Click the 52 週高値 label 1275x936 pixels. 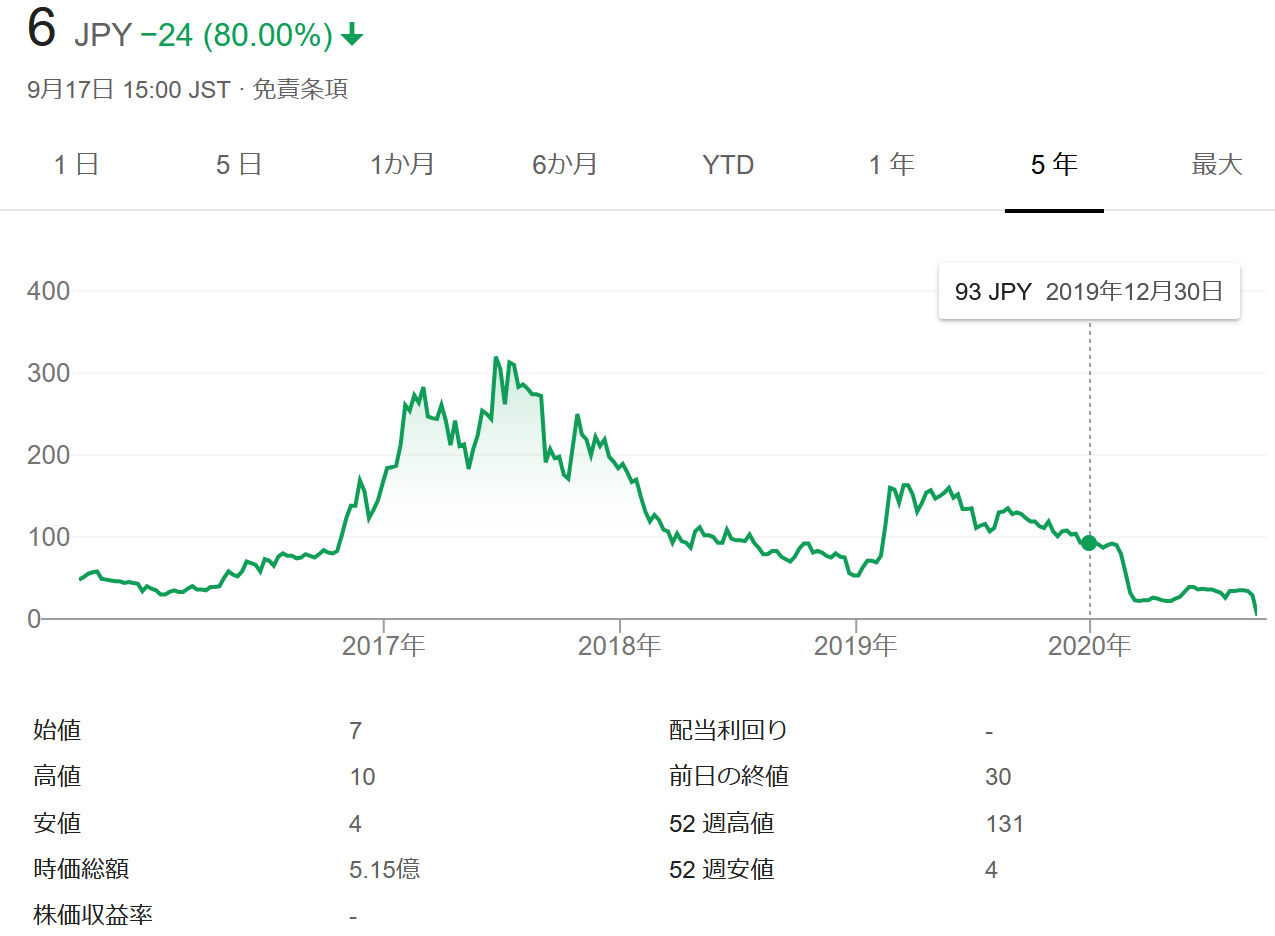[x=721, y=823]
